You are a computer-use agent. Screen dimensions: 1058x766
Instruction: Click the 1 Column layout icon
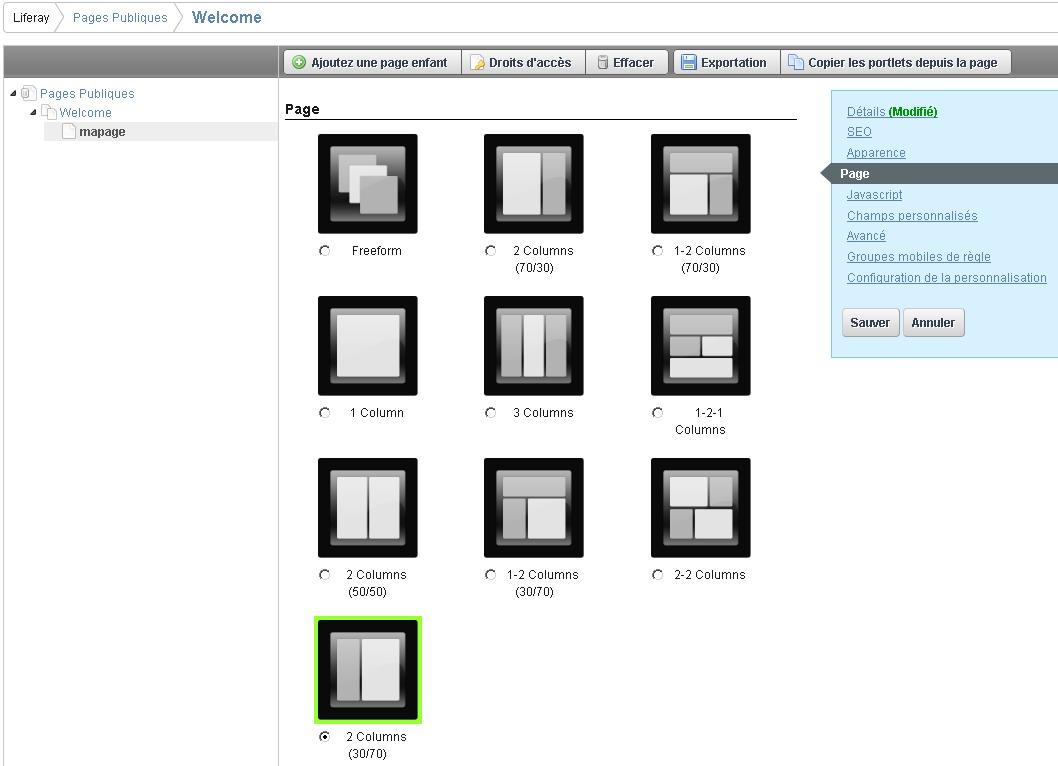(367, 346)
